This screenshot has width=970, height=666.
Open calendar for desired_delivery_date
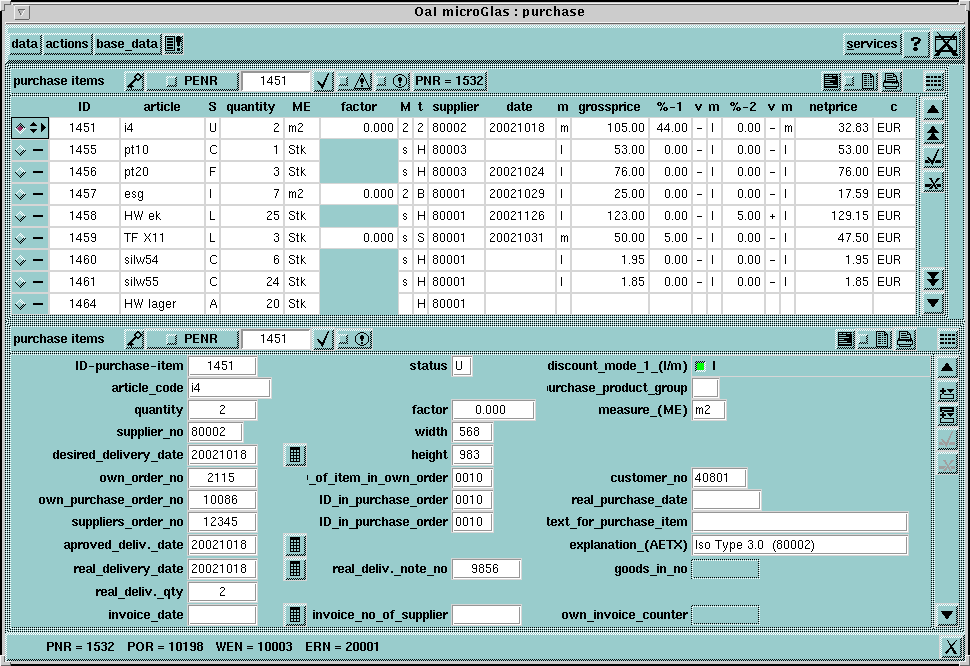295,455
